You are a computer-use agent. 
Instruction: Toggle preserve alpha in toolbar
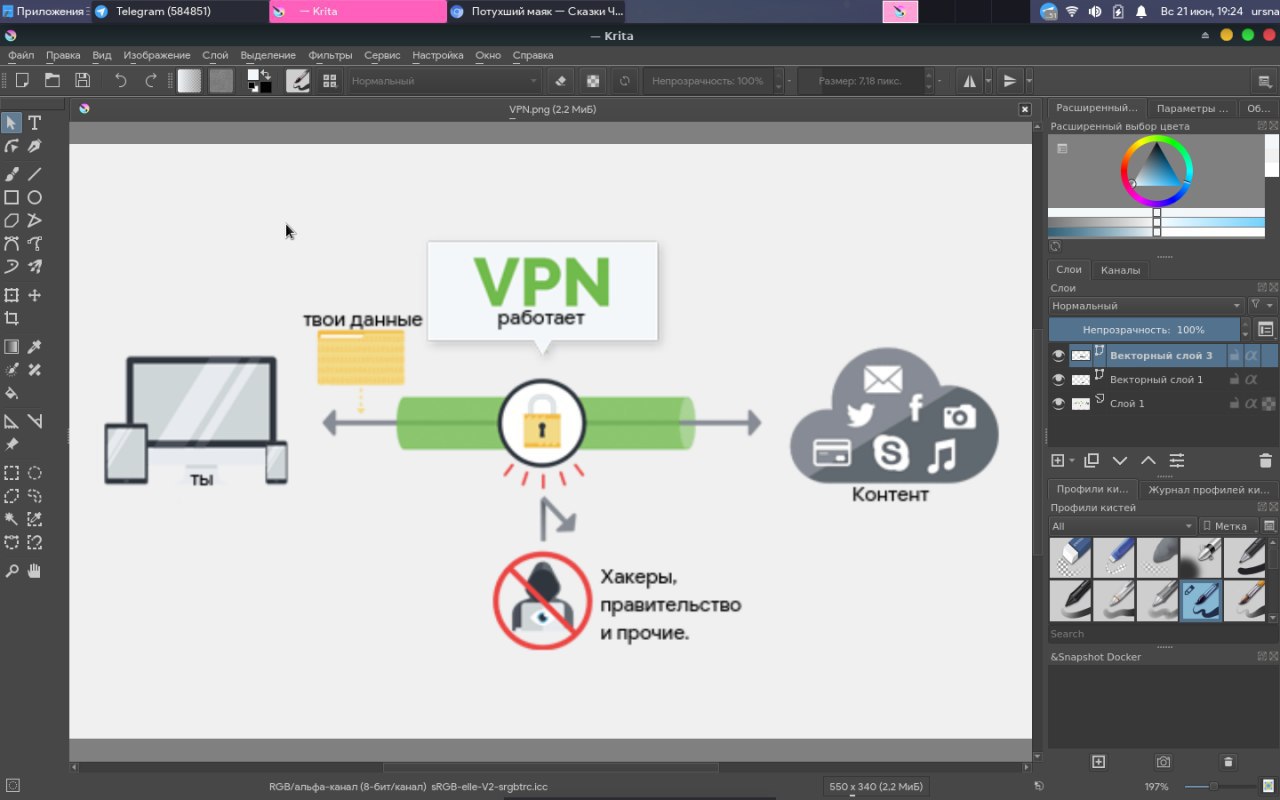[x=593, y=81]
